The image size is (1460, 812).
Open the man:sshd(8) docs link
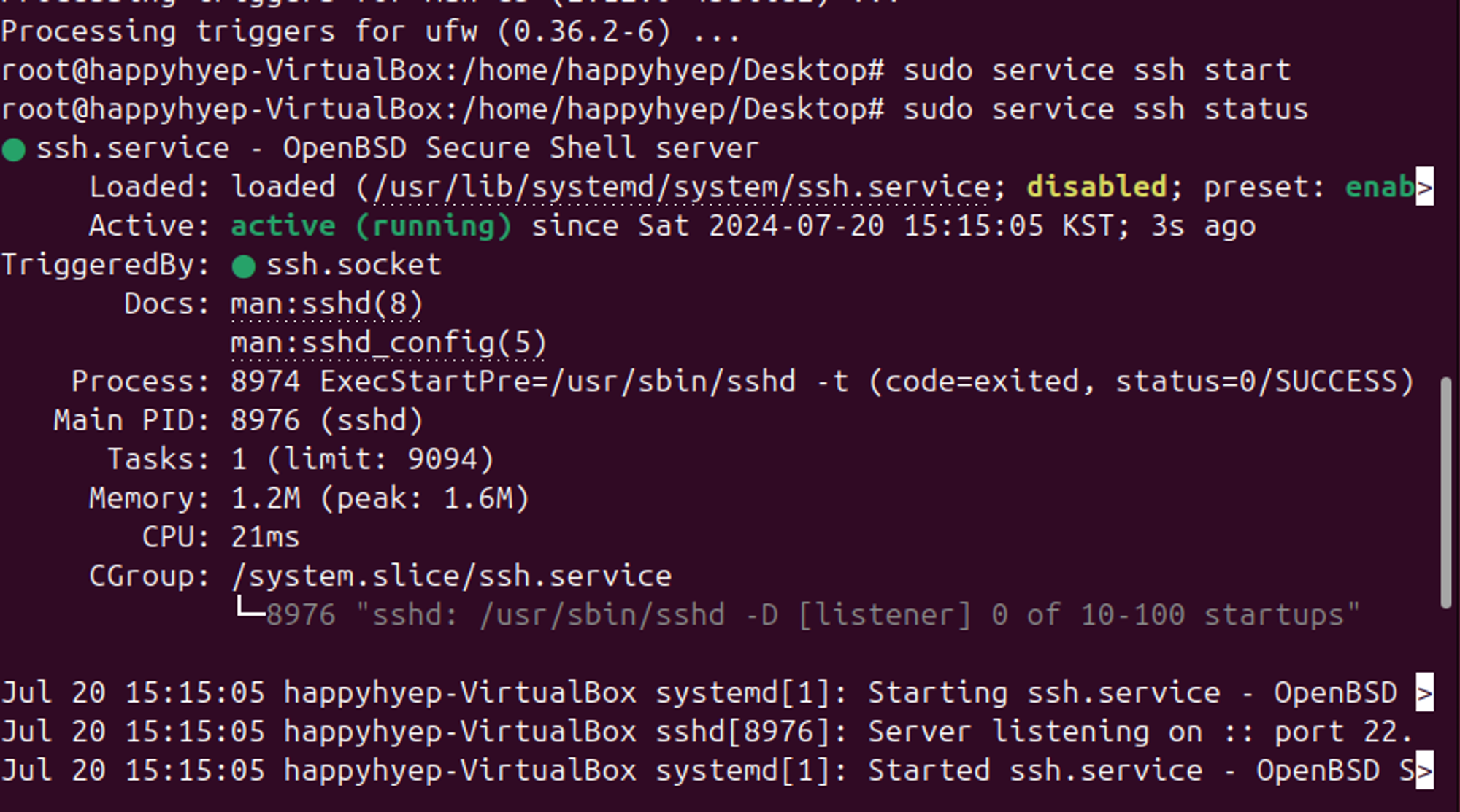tap(326, 303)
